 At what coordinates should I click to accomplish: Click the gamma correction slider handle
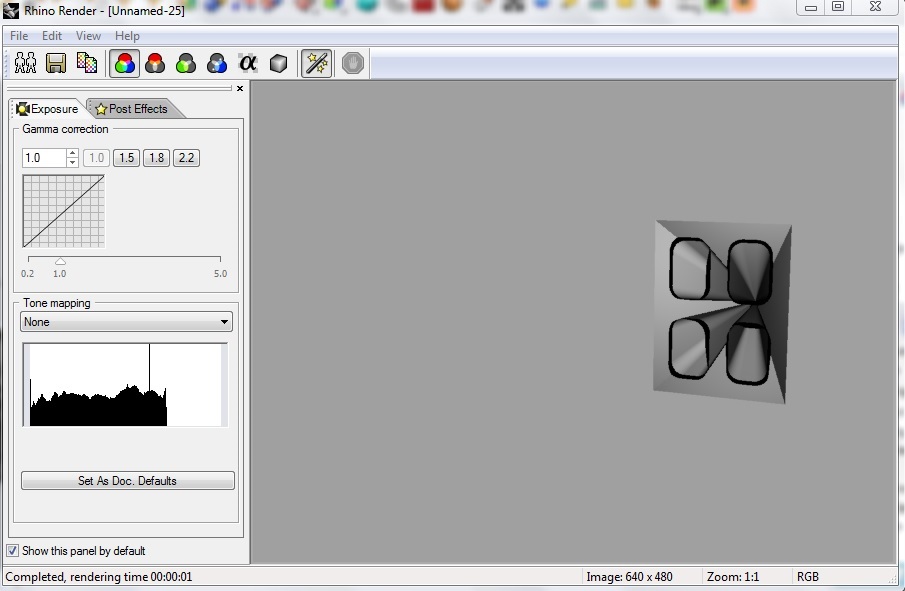(60, 261)
